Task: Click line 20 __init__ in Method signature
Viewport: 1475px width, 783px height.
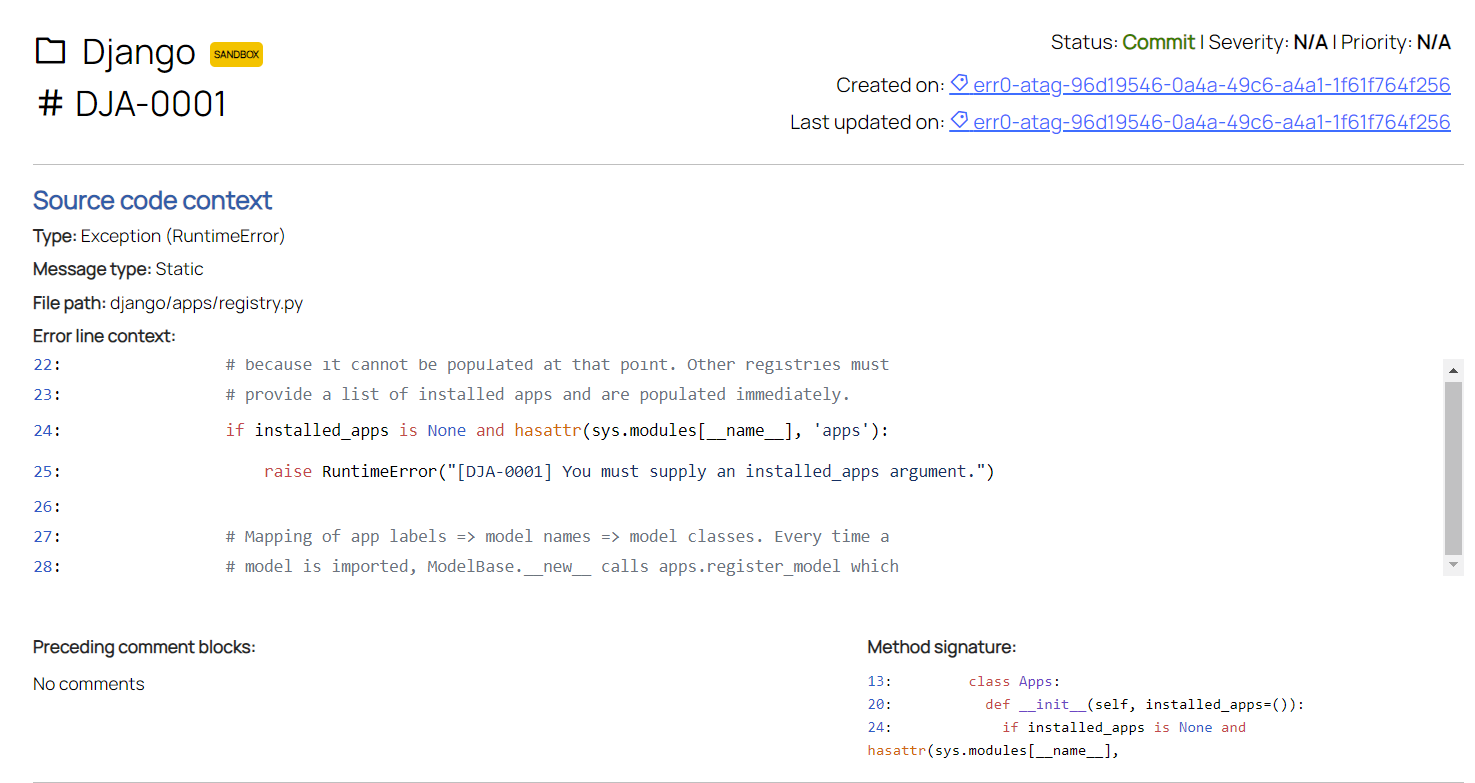Action: [1145, 704]
